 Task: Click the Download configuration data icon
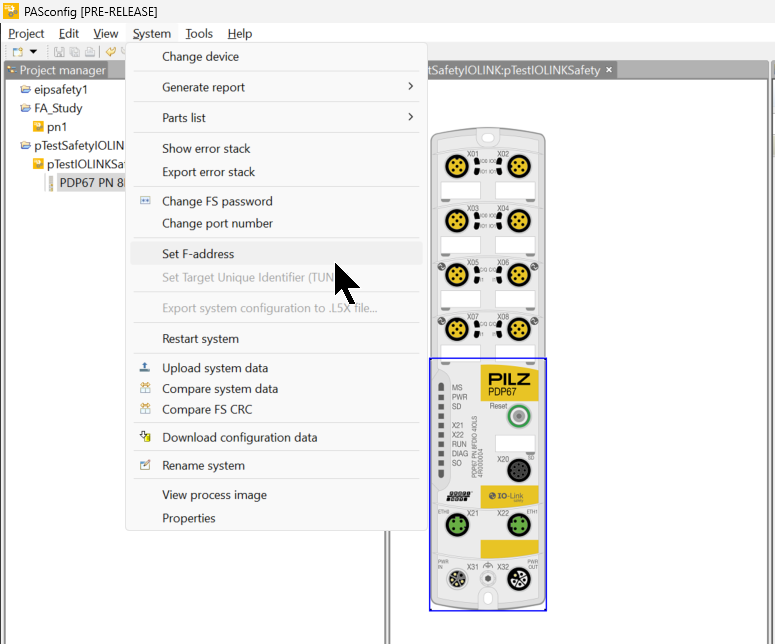[x=145, y=437]
